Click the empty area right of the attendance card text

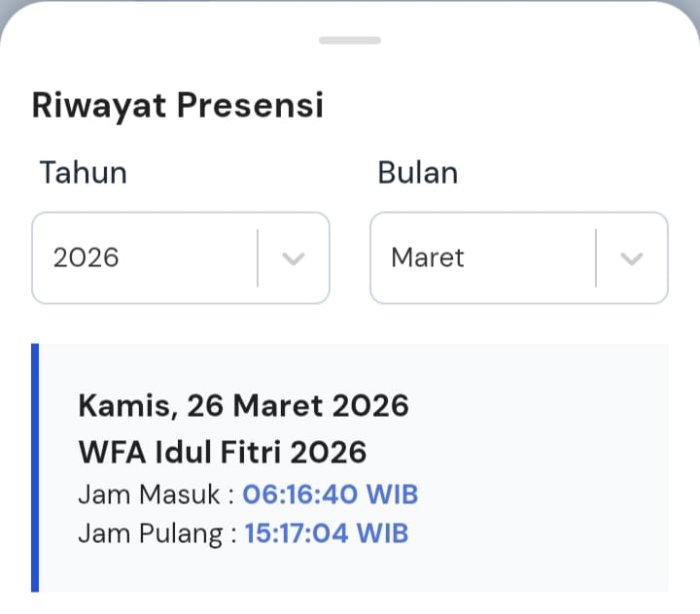560,470
